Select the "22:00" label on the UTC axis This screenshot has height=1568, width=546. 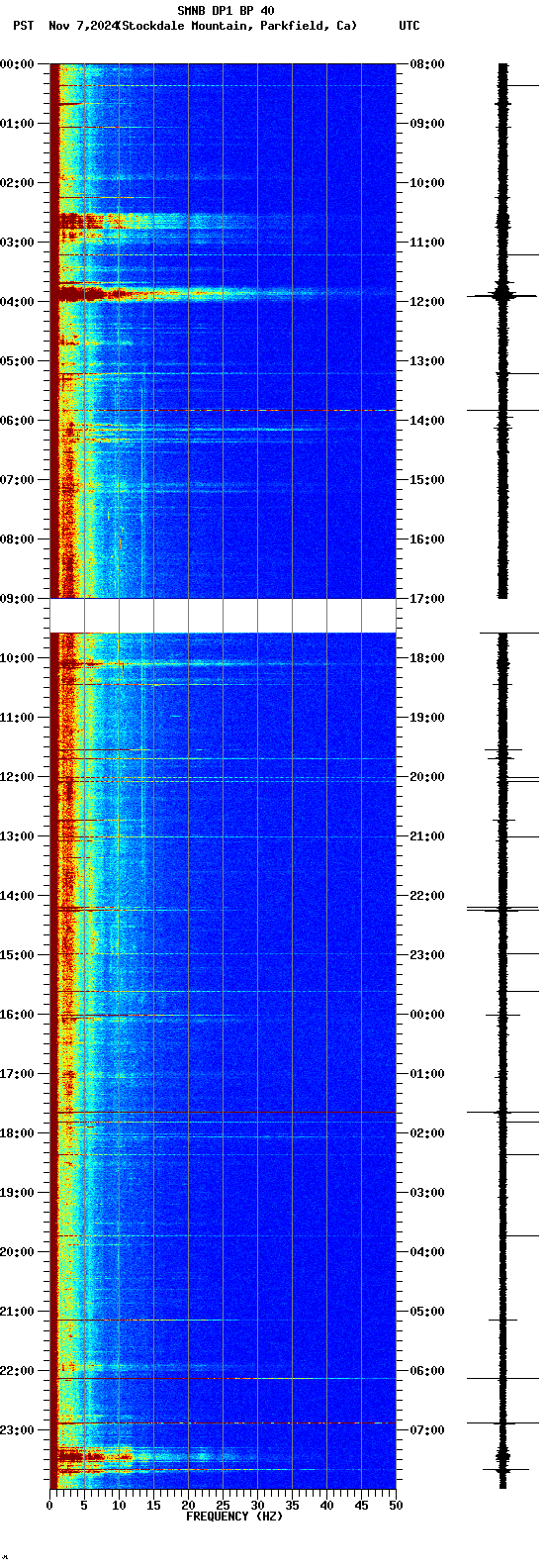click(427, 896)
